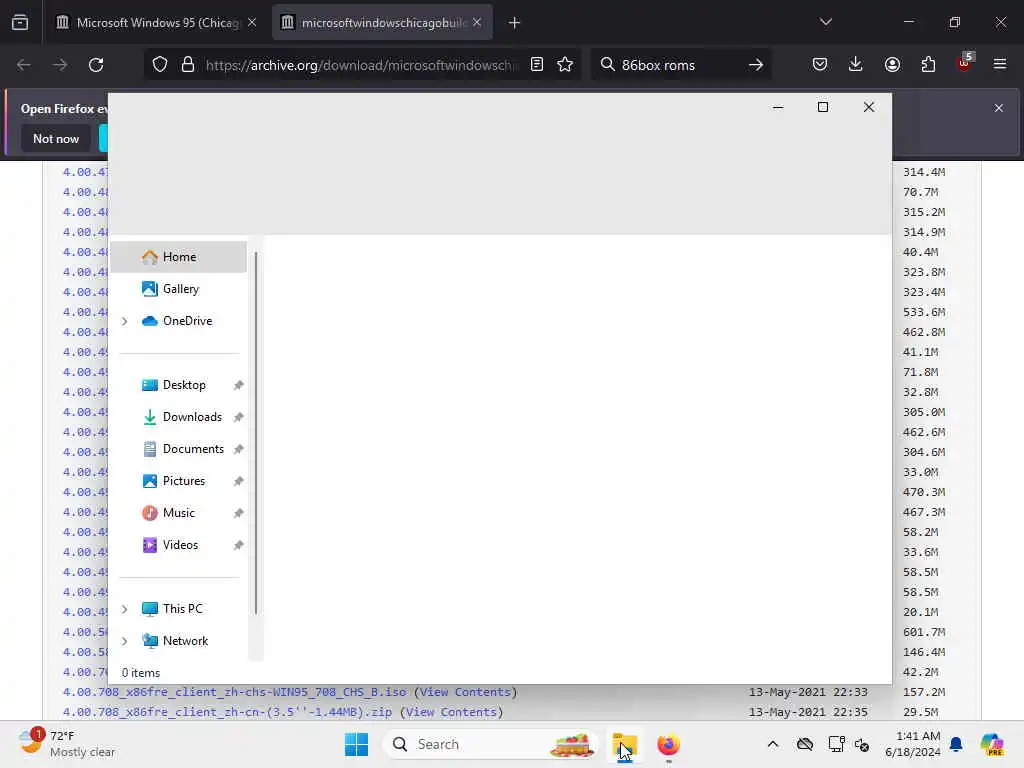The image size is (1024, 768).
Task: Bookmark this page with star icon
Action: (x=565, y=64)
